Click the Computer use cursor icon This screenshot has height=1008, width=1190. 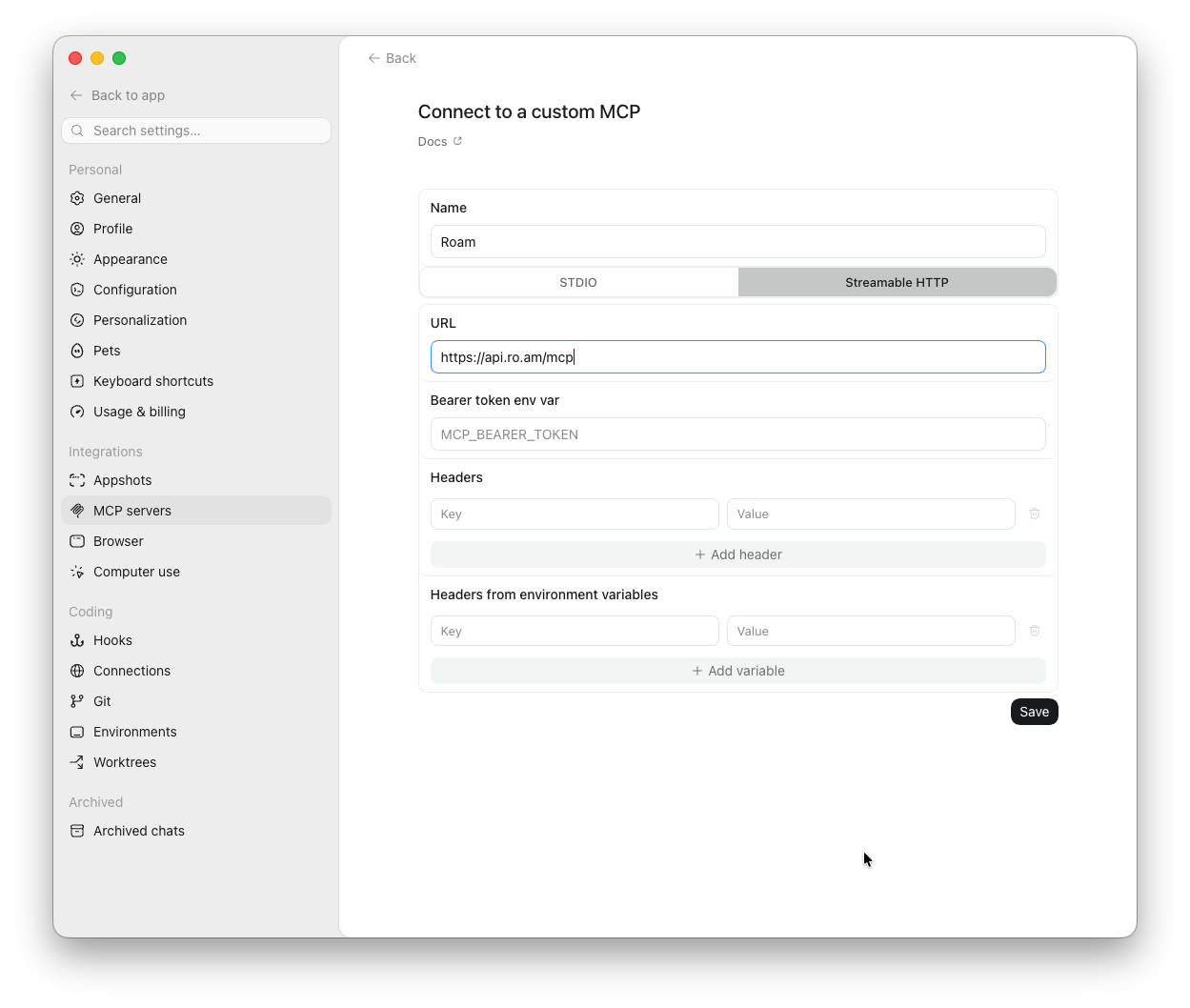77,572
